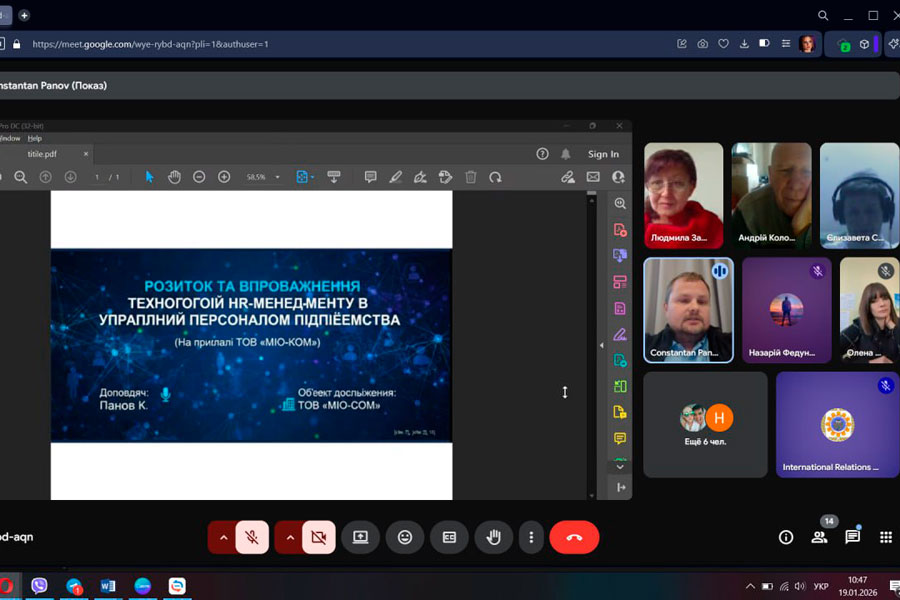The height and width of the screenshot is (600, 900).
Task: Open Word from the taskbar
Action: (108, 586)
